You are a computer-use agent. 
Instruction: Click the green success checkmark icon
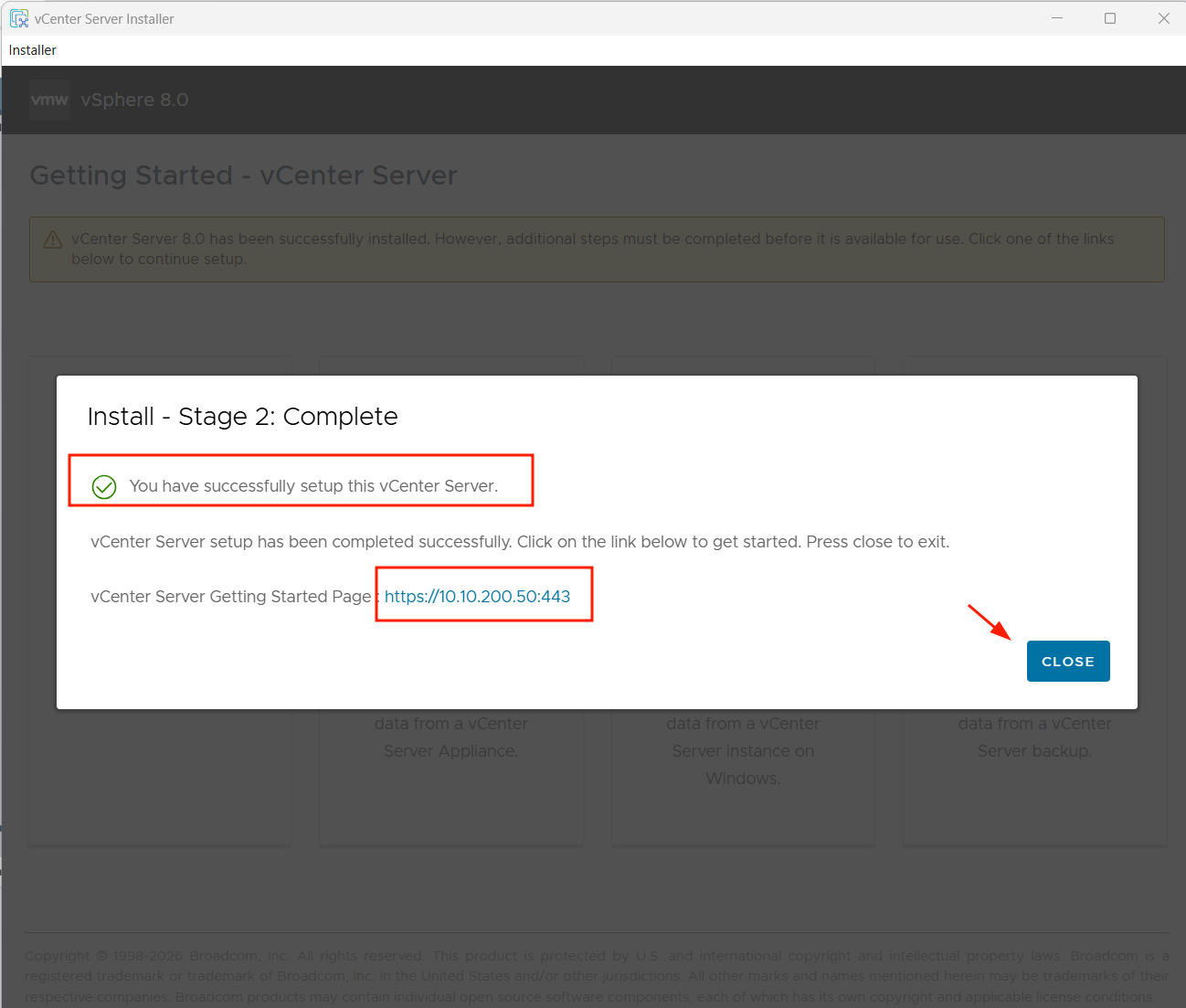pos(104,487)
